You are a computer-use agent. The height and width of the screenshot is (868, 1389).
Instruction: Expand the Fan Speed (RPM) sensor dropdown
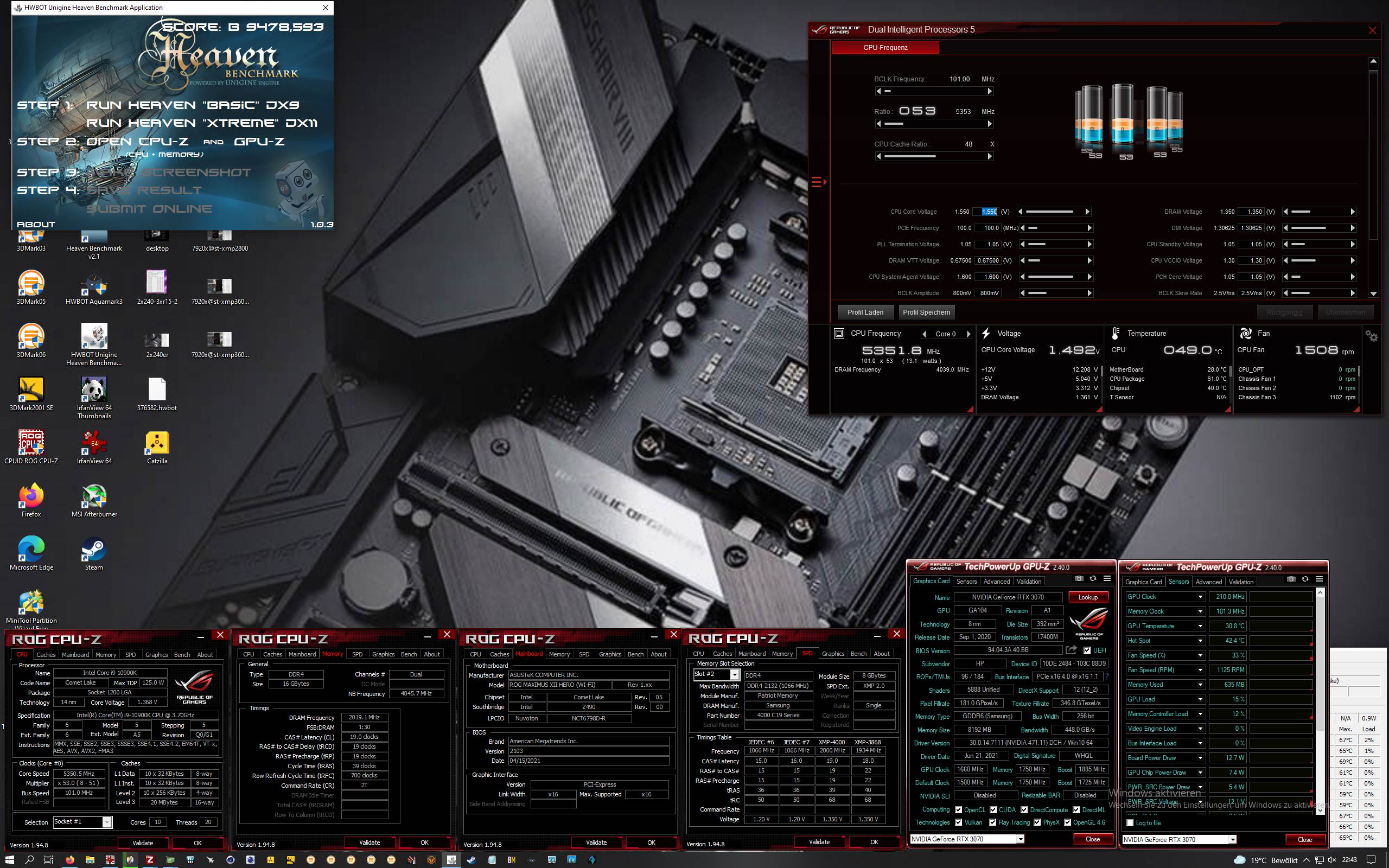click(1200, 670)
